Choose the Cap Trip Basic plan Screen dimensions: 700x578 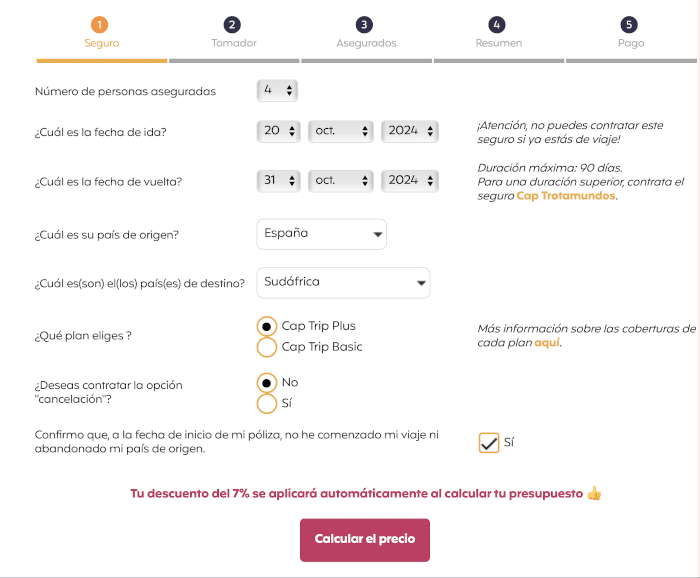click(x=267, y=347)
